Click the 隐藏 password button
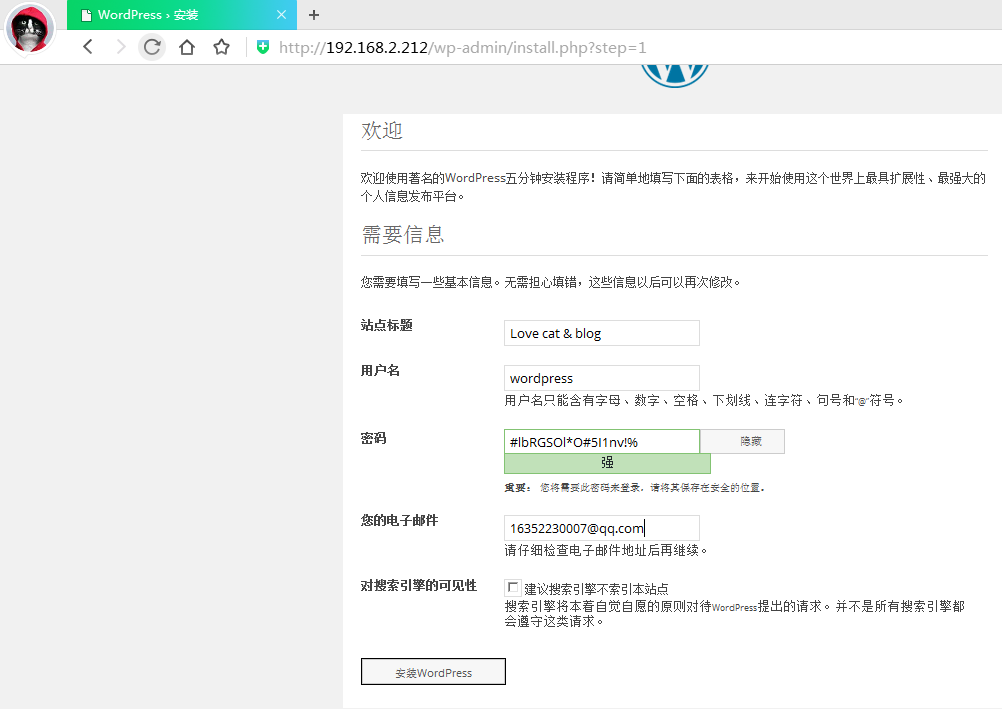 [x=743, y=442]
